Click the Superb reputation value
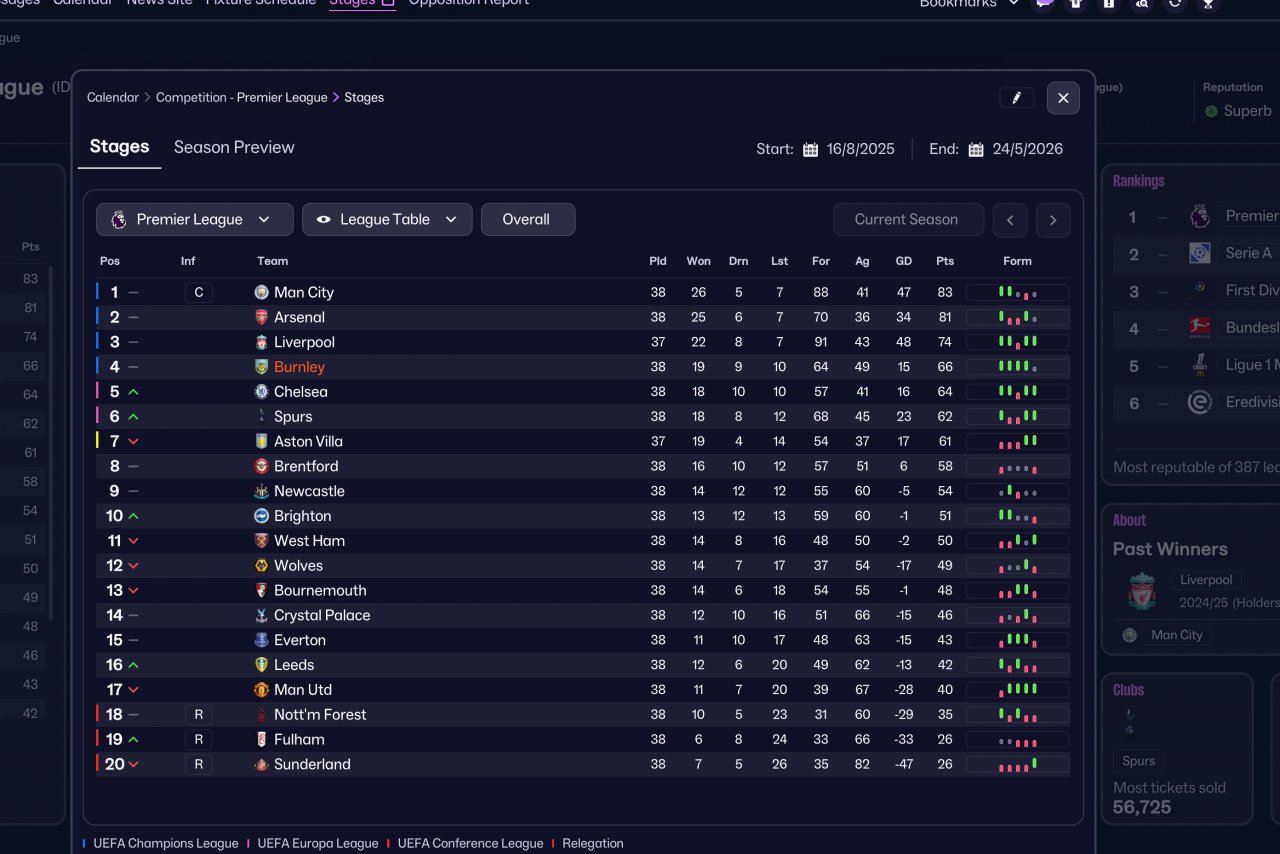Viewport: 1280px width, 854px height. pyautogui.click(x=1248, y=111)
